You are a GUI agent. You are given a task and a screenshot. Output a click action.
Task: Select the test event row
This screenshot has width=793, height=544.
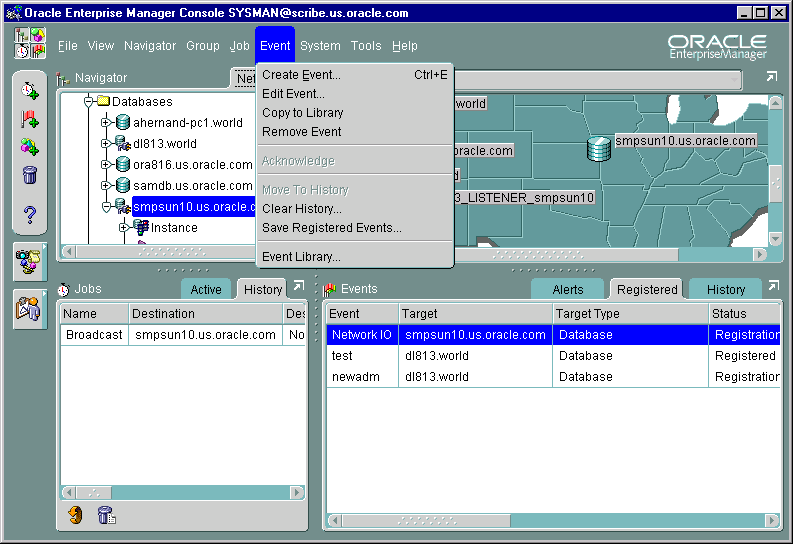343,356
